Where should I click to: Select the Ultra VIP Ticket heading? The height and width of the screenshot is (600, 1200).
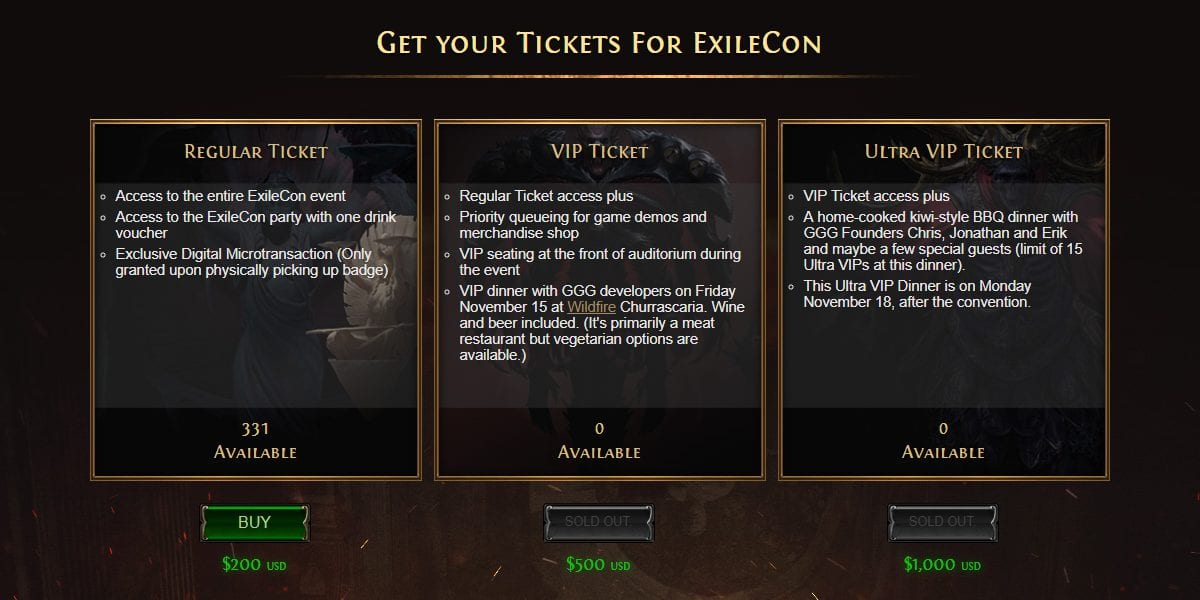pyautogui.click(x=943, y=152)
